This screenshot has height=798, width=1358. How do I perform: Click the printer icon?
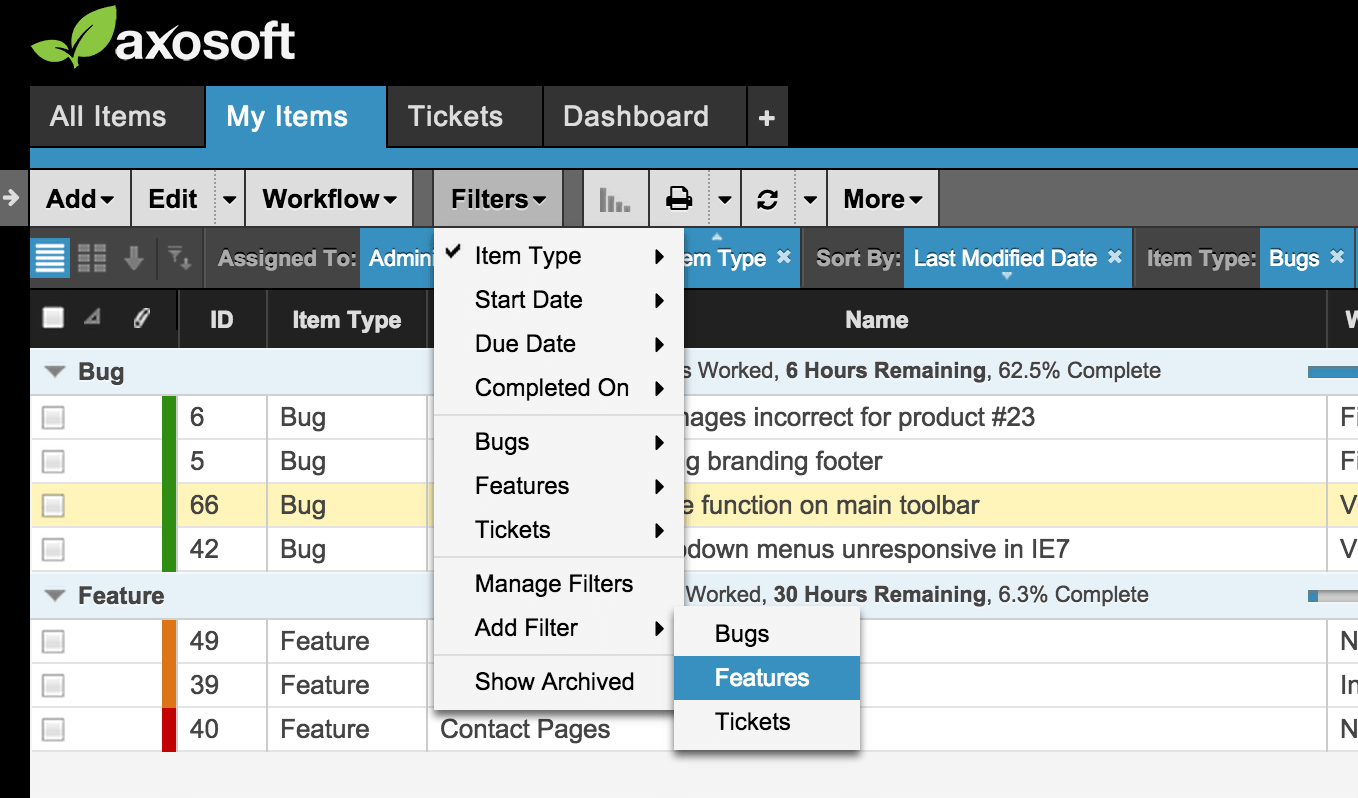(680, 199)
